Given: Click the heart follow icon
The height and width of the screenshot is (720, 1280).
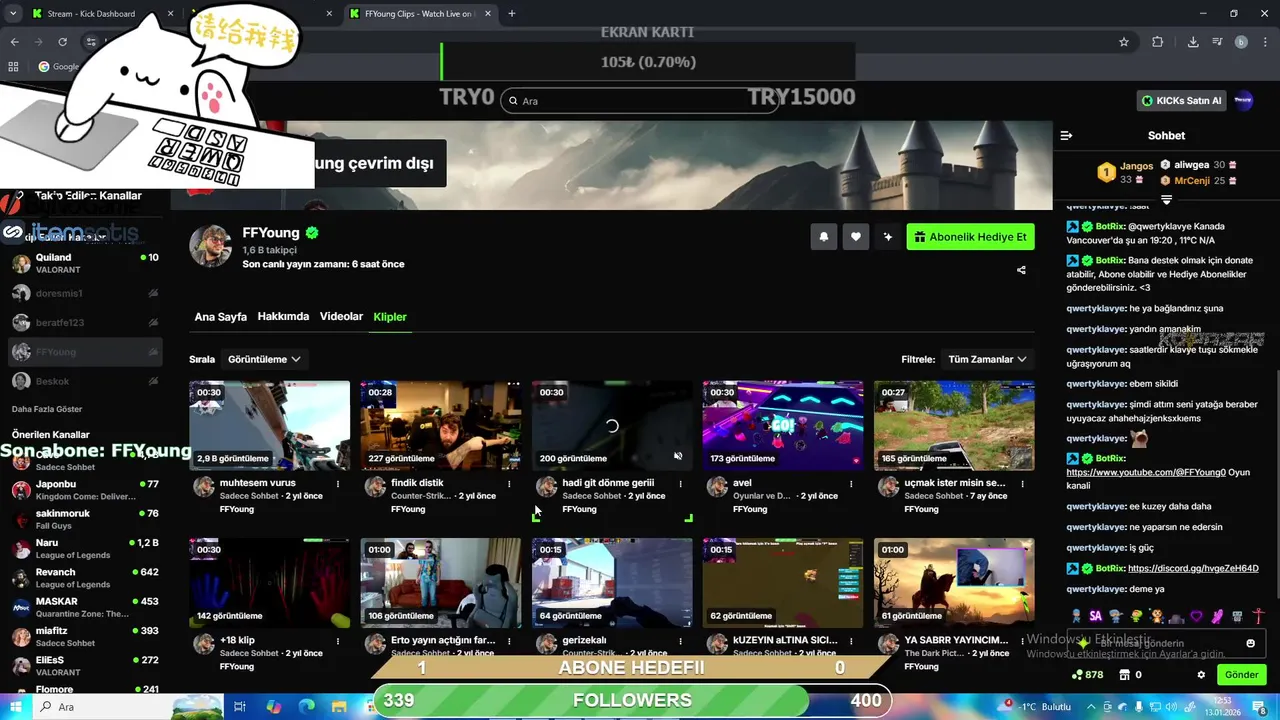Looking at the screenshot, I should point(856,237).
